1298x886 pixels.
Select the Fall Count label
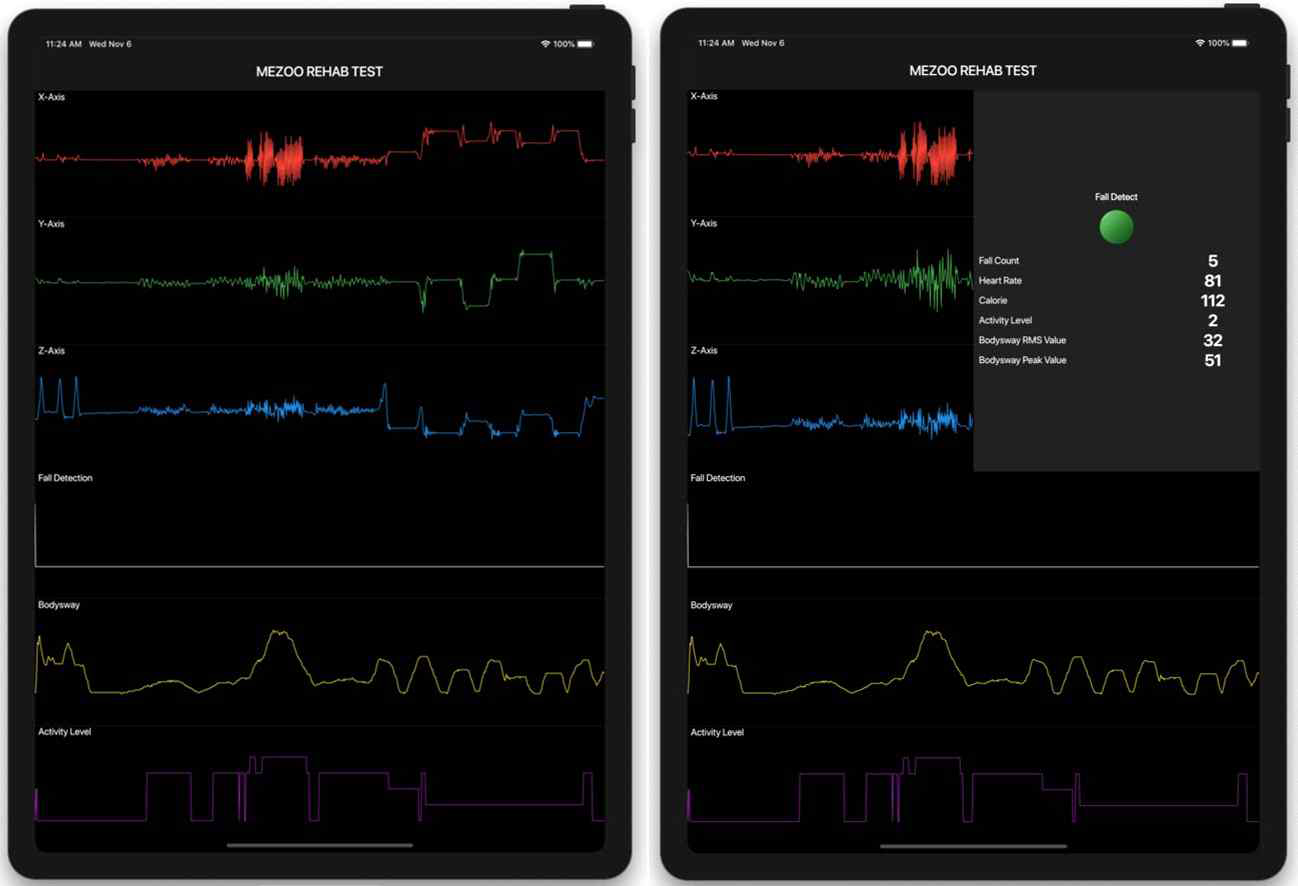[x=999, y=261]
